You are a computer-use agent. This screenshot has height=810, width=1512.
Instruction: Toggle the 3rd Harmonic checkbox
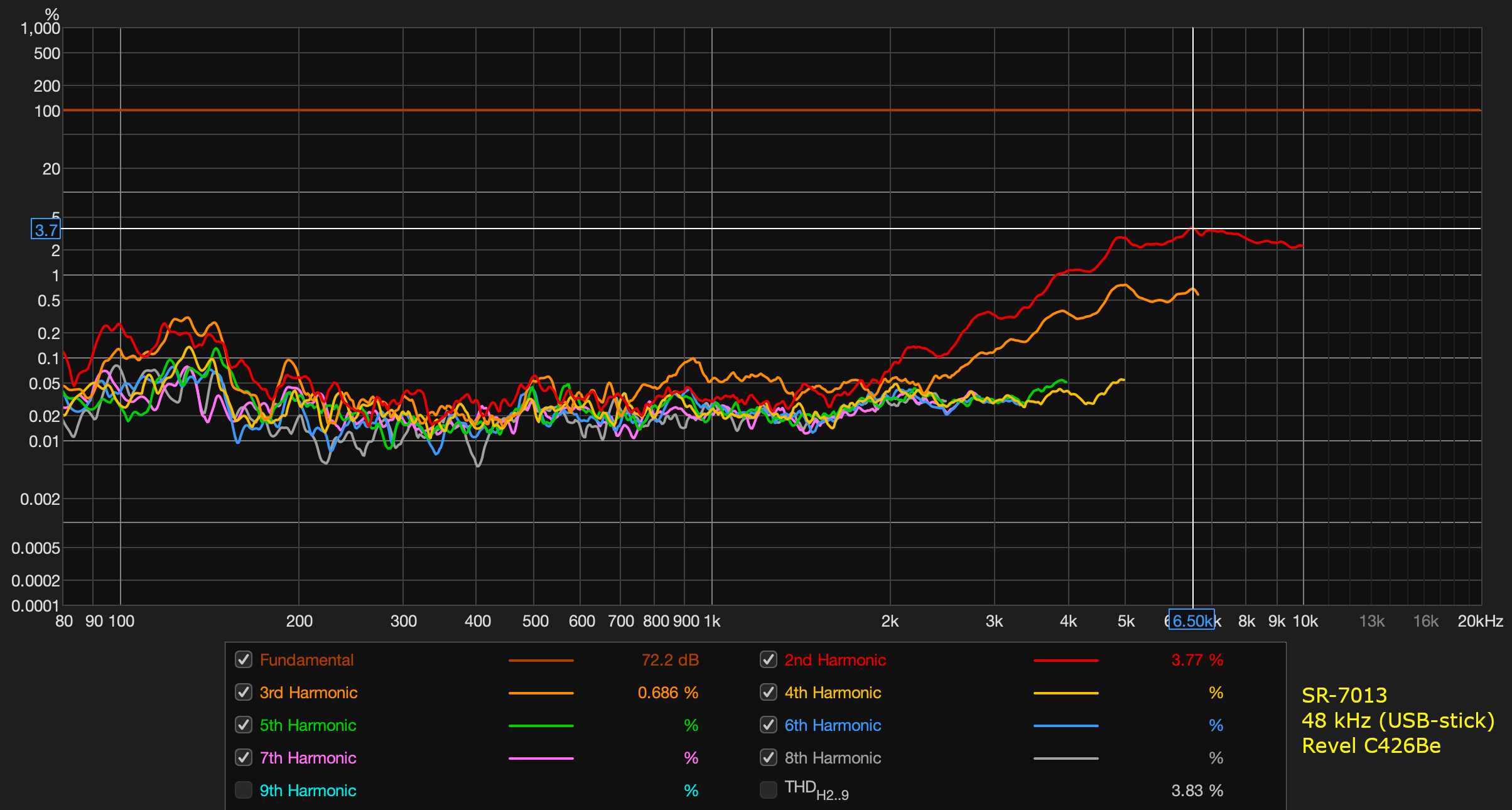click(244, 692)
